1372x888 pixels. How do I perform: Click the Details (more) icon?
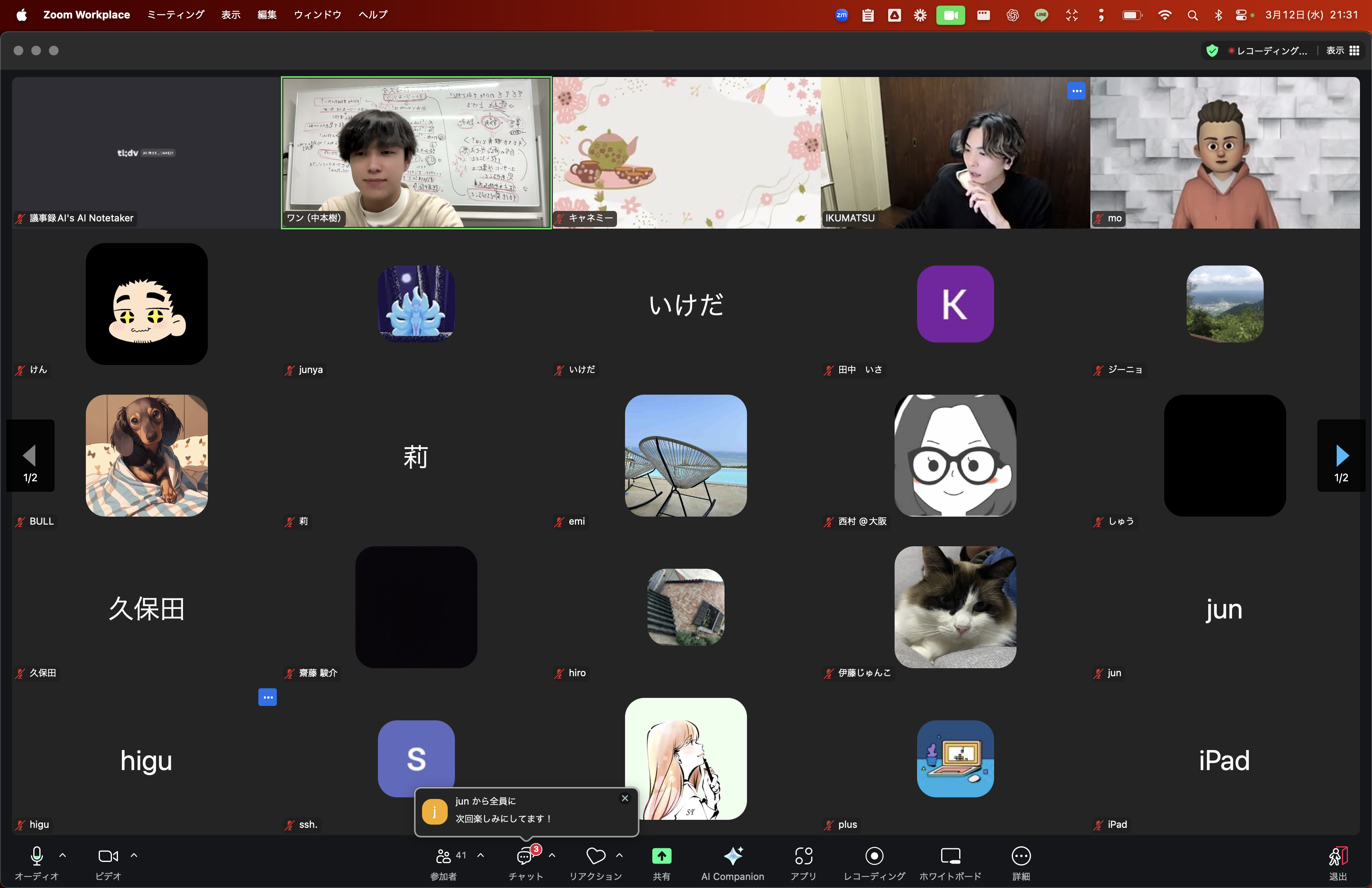click(x=1020, y=856)
